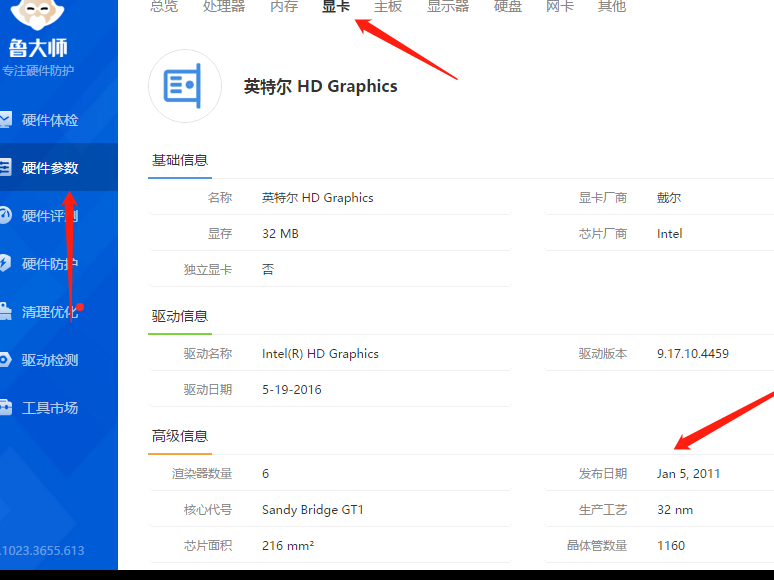Switch to the 显示器 tab
This screenshot has height=580, width=774.
click(x=448, y=6)
